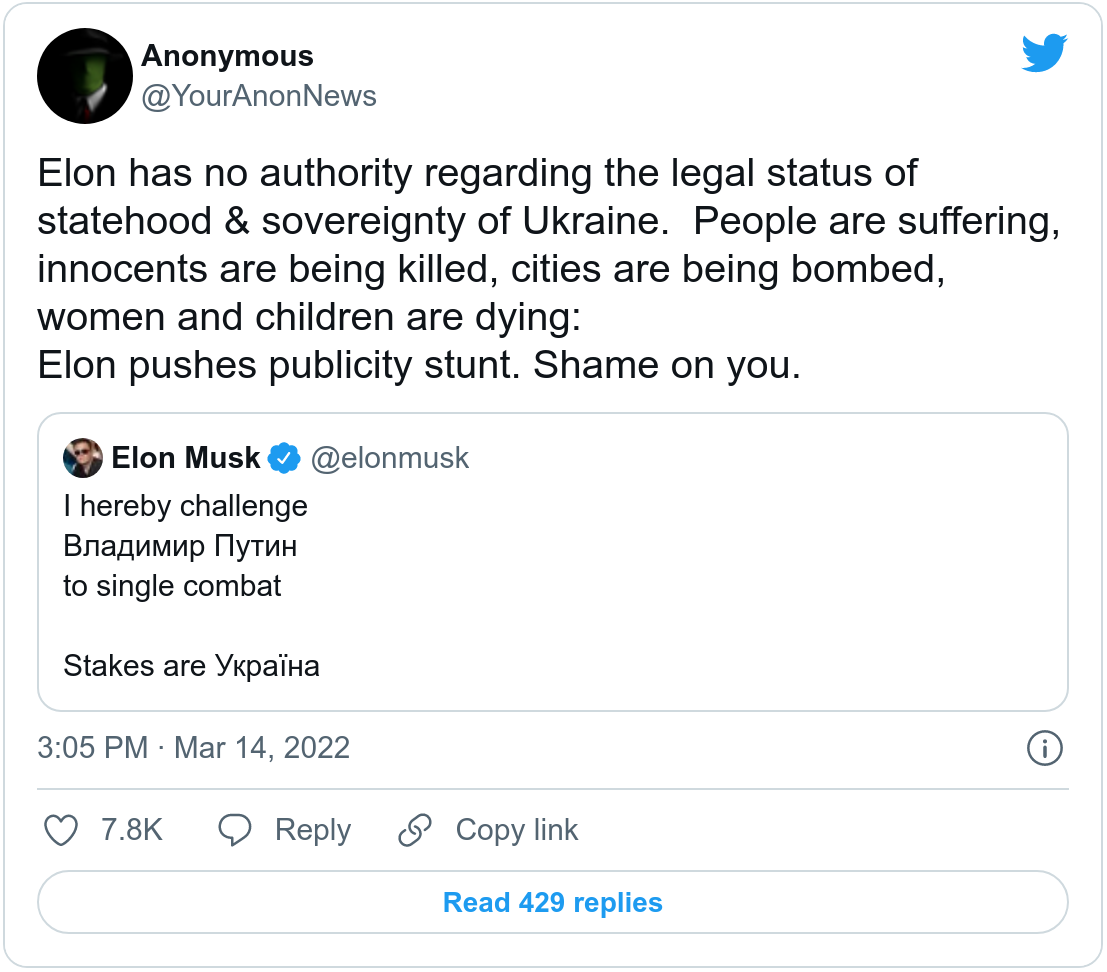Viewport: 1107px width, 972px height.
Task: Like the tweet with heart icon
Action: tap(62, 829)
